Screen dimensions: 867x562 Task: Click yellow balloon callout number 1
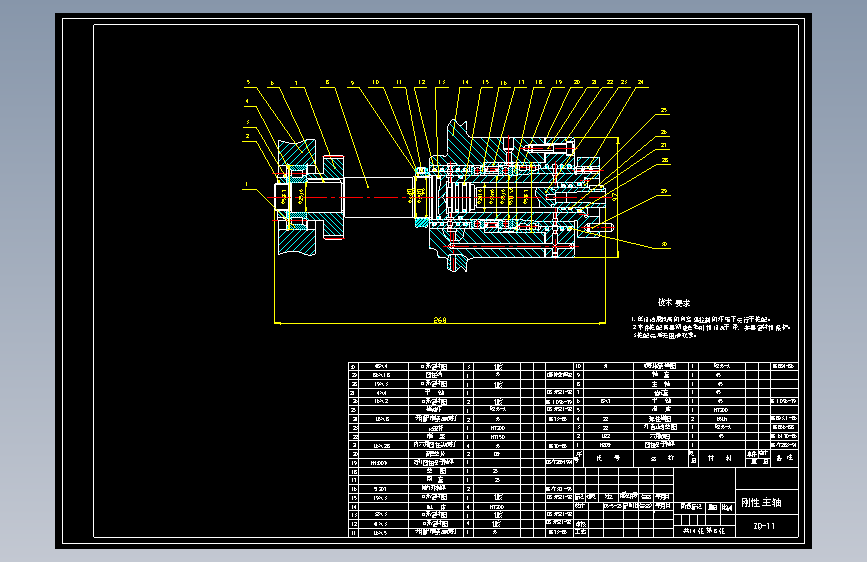[247, 184]
